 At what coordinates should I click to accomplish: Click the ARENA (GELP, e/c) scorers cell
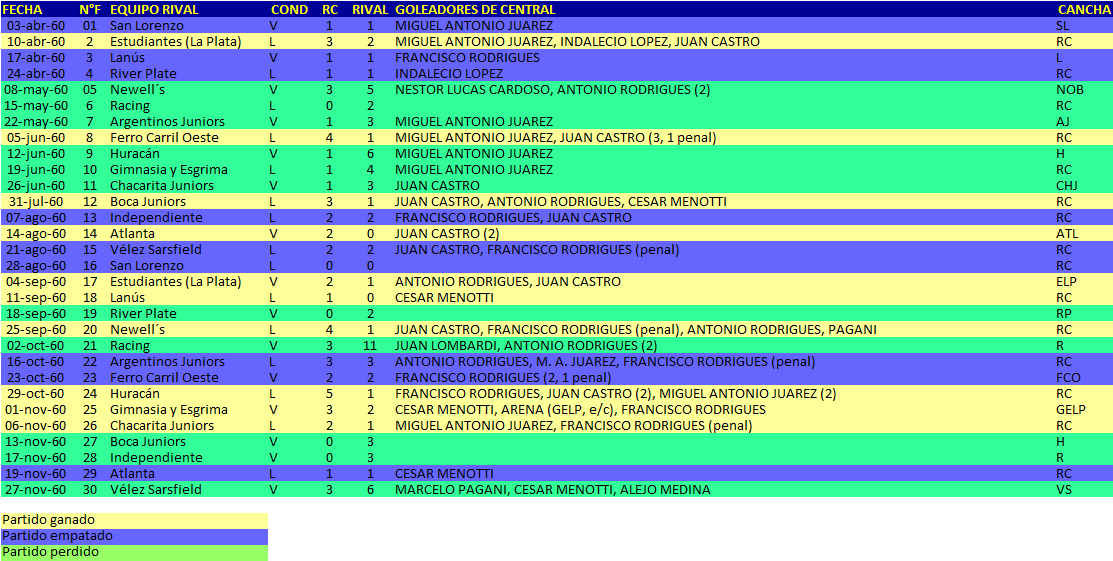click(580, 409)
